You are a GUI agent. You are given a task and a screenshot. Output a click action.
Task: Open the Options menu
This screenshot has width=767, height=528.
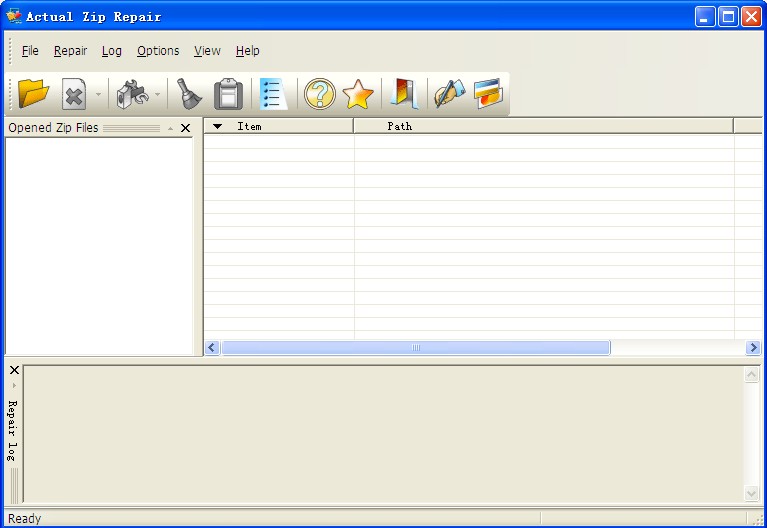coord(158,51)
